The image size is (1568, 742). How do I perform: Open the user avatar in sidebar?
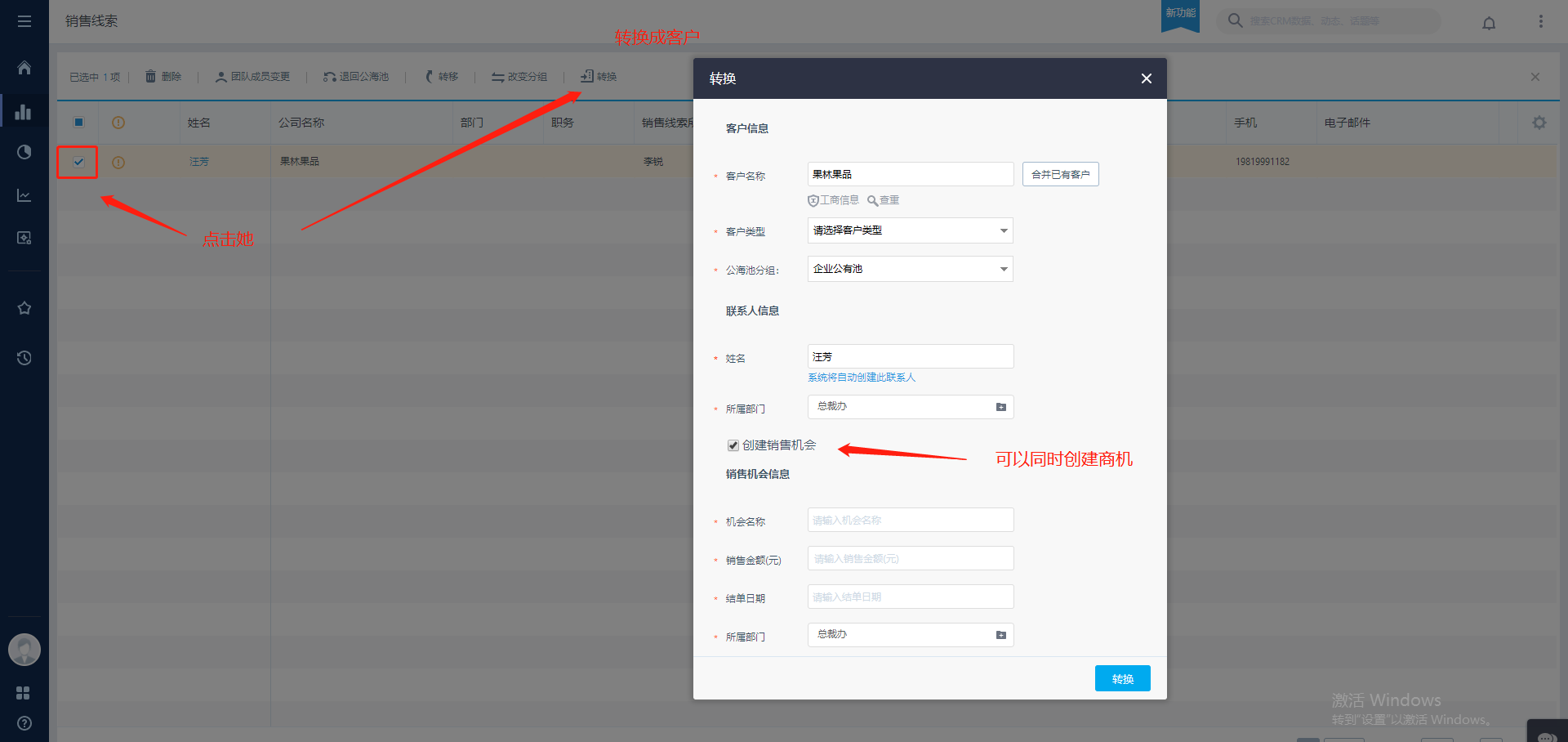pyautogui.click(x=24, y=650)
